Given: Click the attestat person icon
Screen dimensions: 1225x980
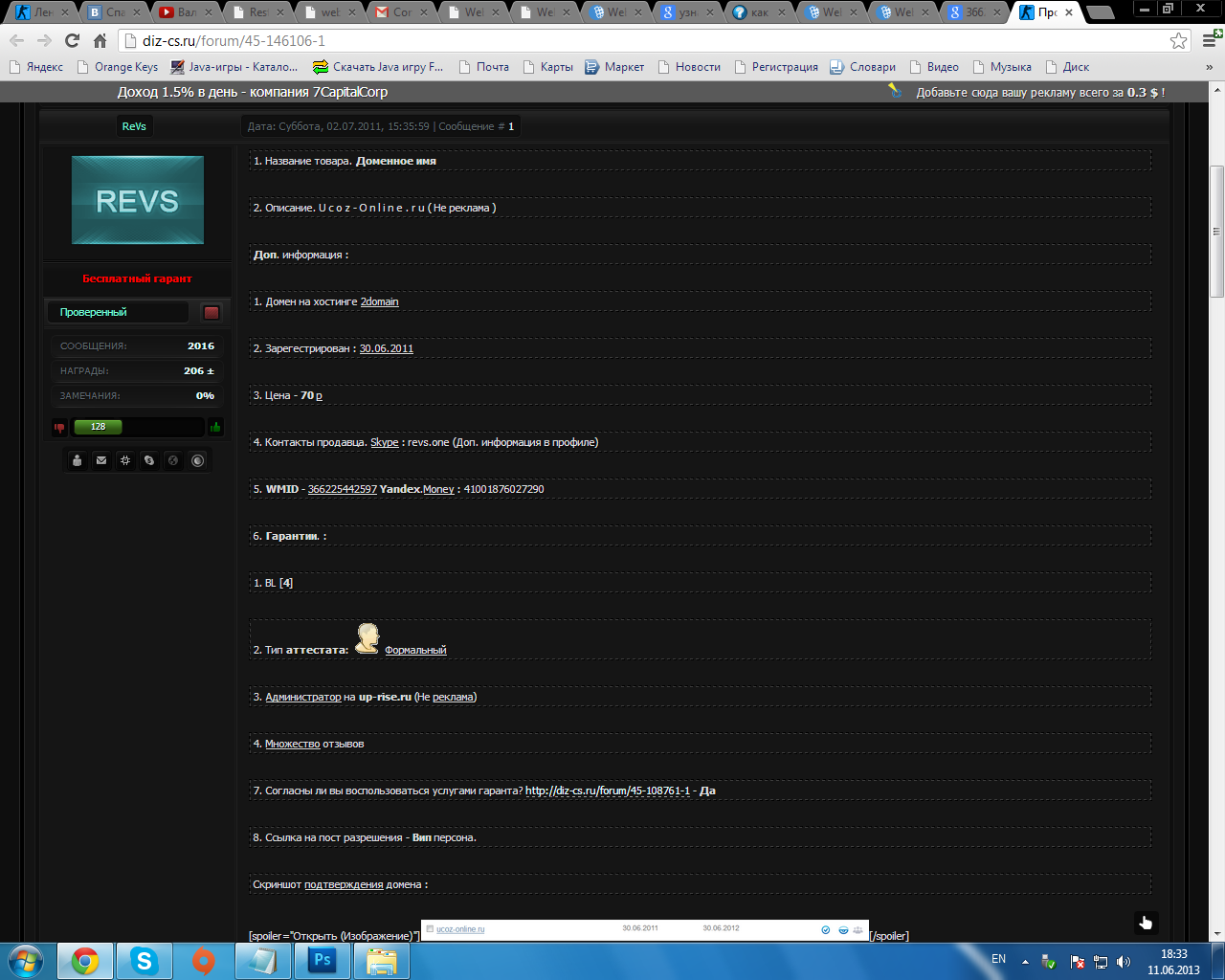Looking at the screenshot, I should click(367, 638).
